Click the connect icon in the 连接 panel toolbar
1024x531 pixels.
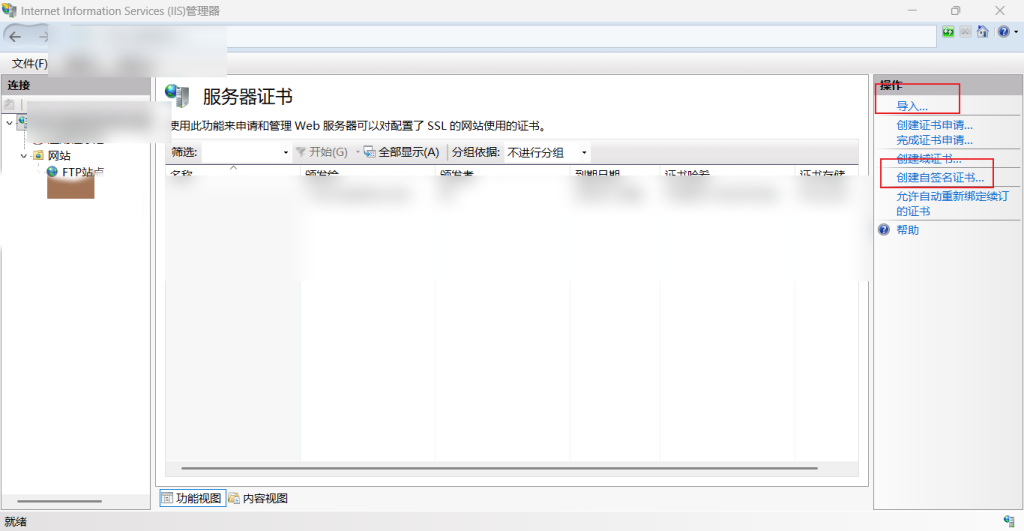coord(9,105)
